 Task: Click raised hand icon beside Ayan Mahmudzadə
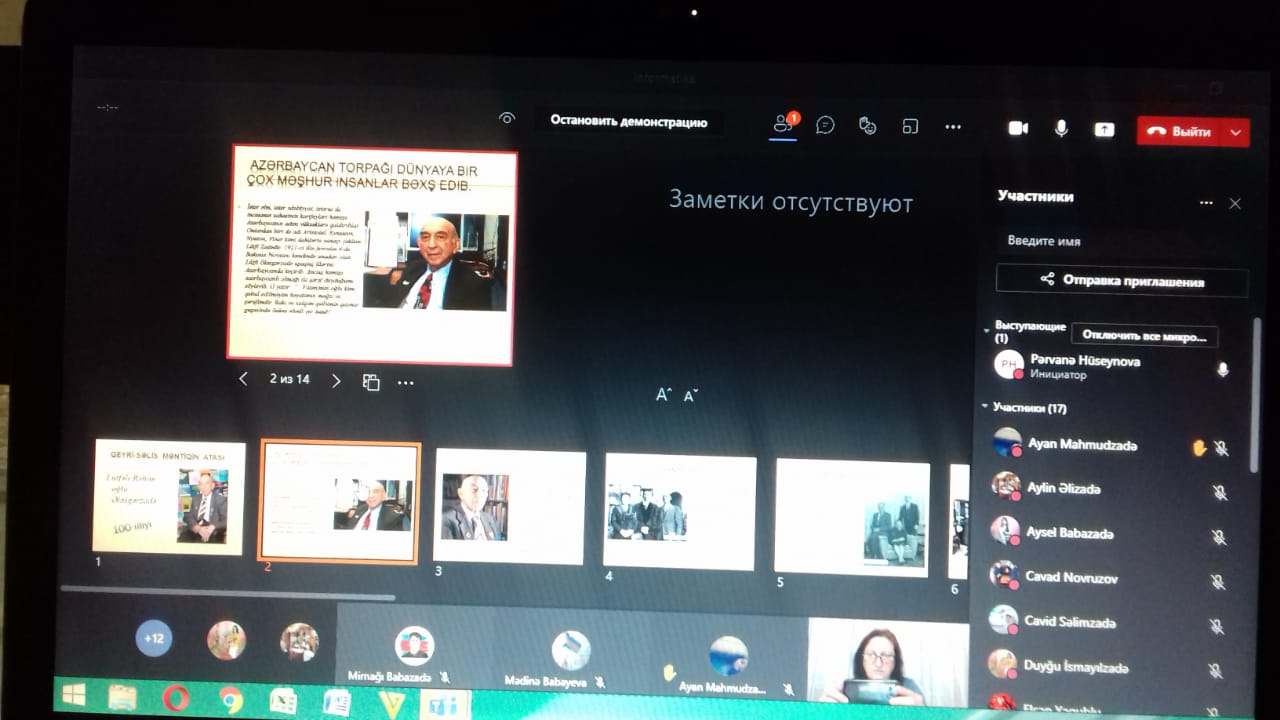[x=1199, y=448]
